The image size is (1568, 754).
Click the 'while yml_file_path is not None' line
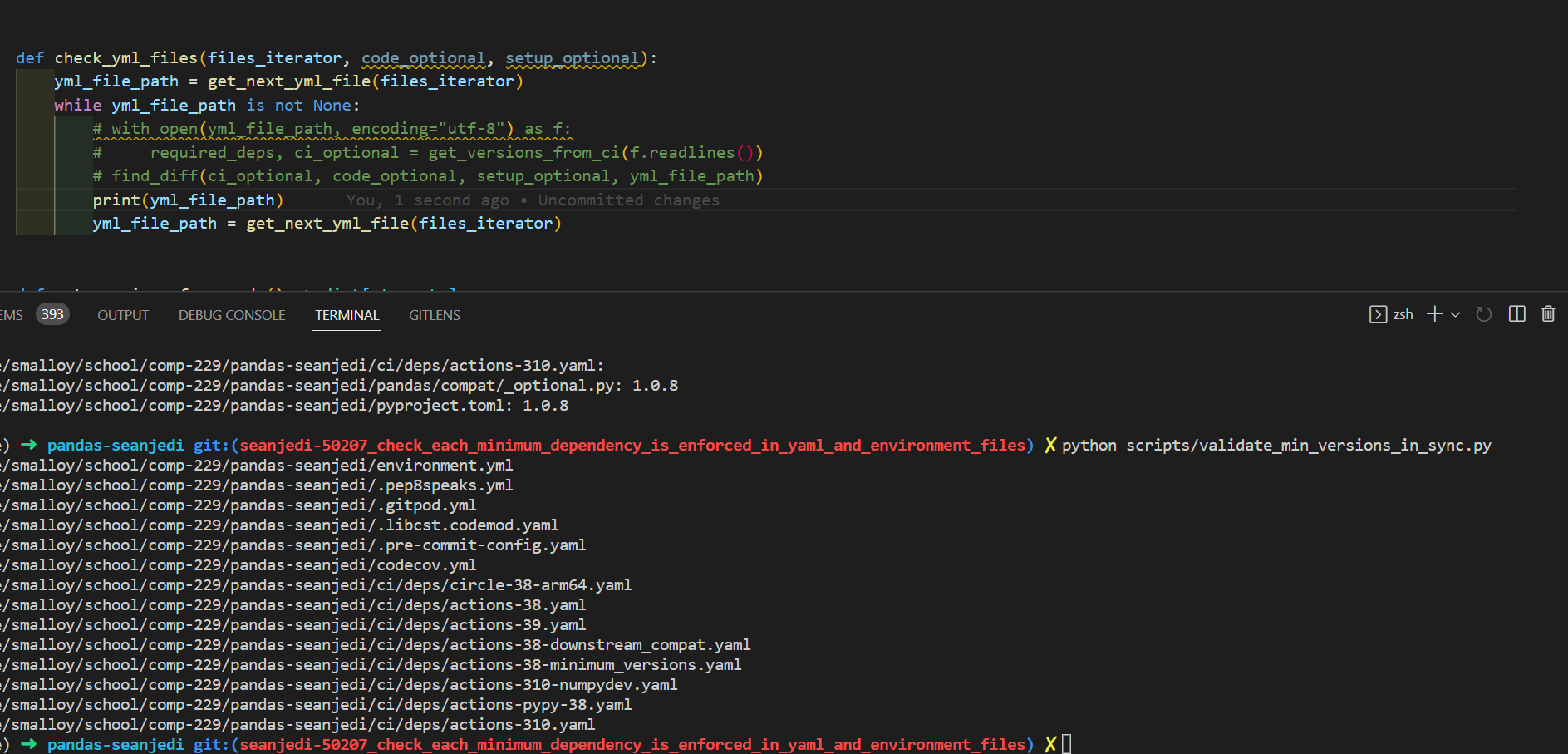[x=207, y=105]
